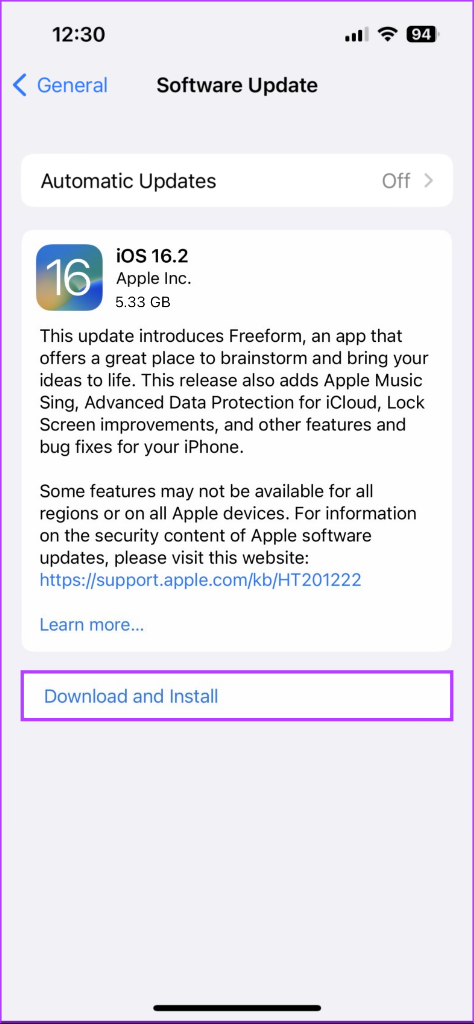Tap the Wi-Fi status icon
Viewport: 474px width, 1024px height.
(x=389, y=35)
